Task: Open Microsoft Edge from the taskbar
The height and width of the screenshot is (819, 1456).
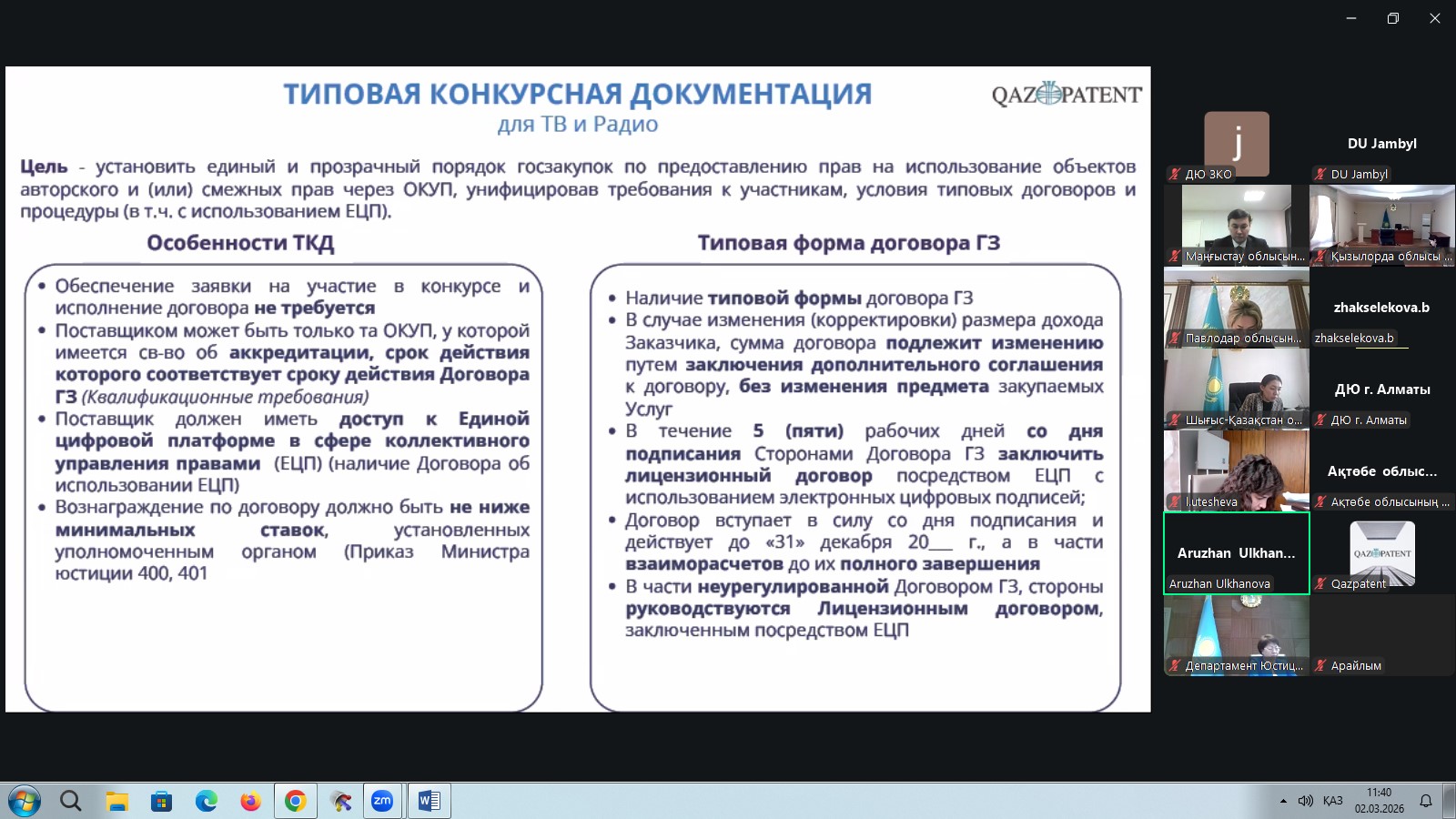Action: 205,802
